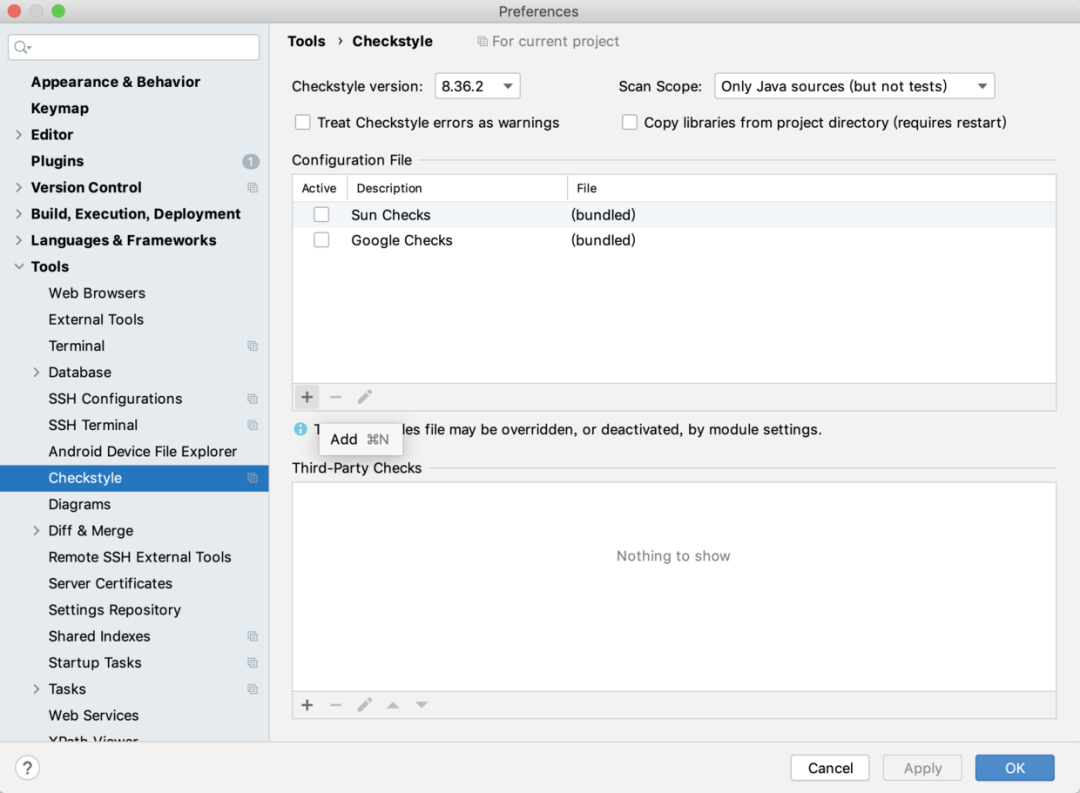The image size is (1080, 793).
Task: Add a third-party check with plus icon
Action: click(307, 705)
